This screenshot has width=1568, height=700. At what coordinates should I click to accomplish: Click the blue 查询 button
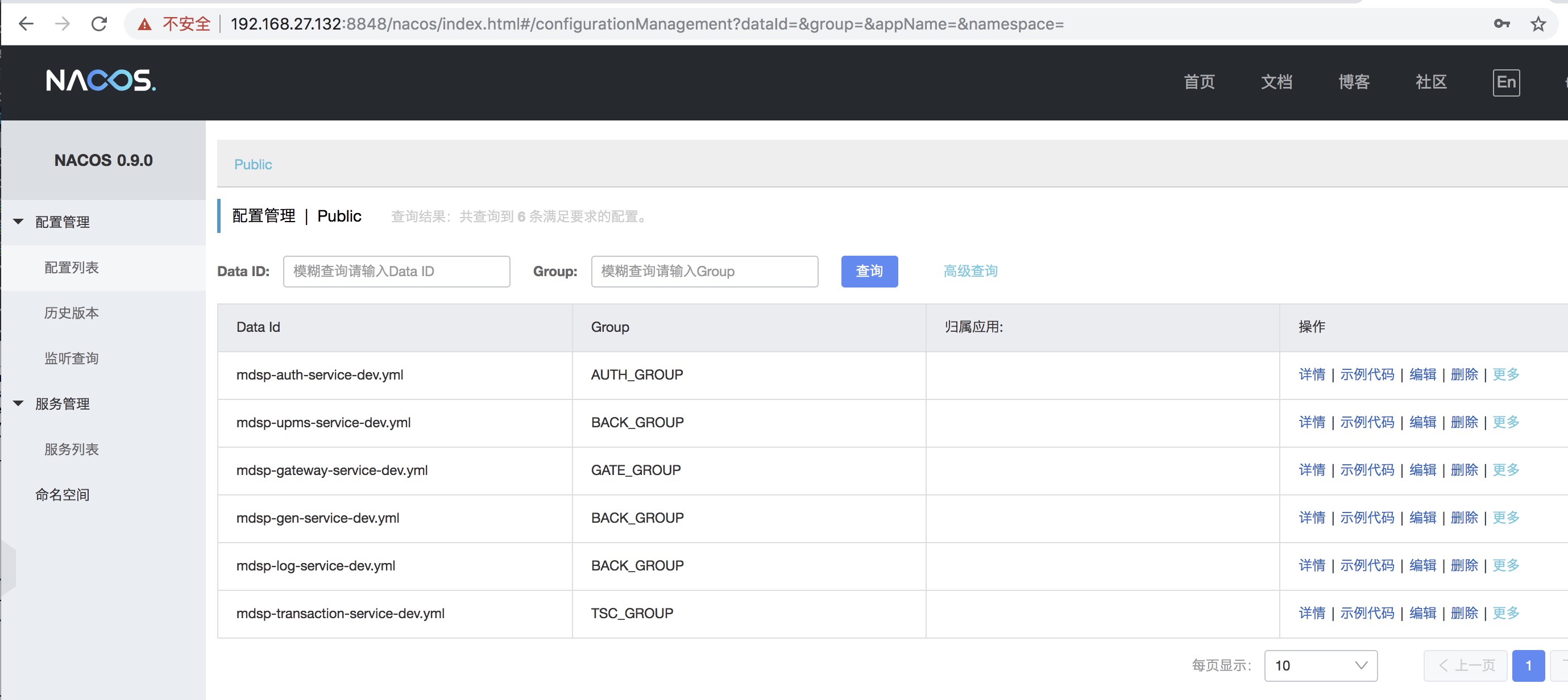click(869, 271)
